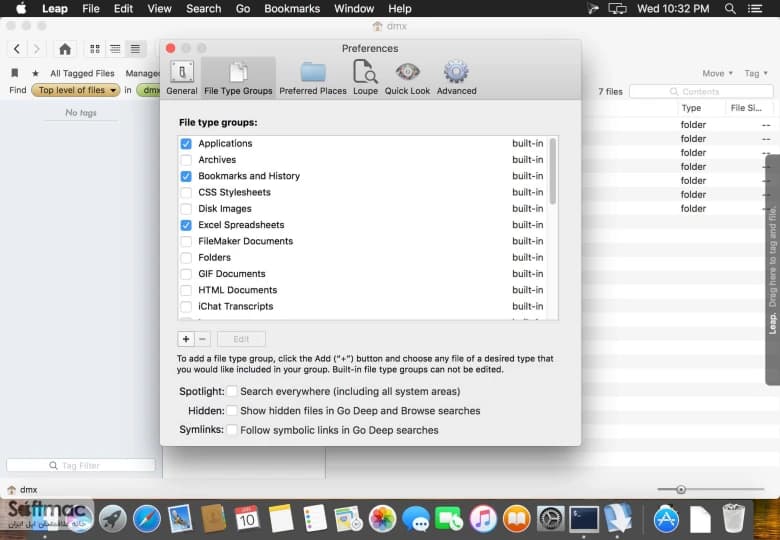Open the Edit menu
The height and width of the screenshot is (540, 780).
[x=123, y=8]
